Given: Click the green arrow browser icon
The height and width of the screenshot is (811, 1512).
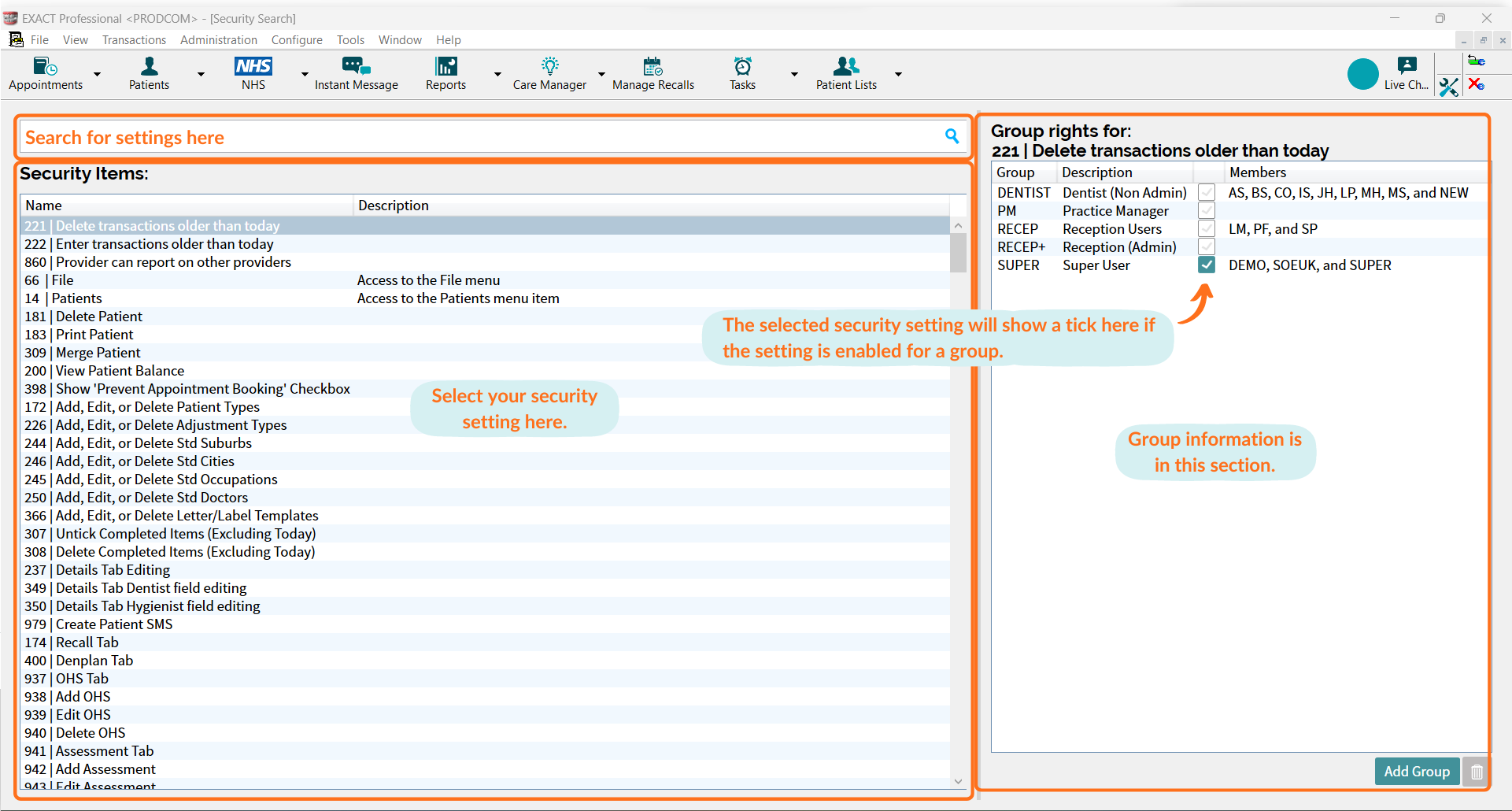Looking at the screenshot, I should click(1477, 61).
